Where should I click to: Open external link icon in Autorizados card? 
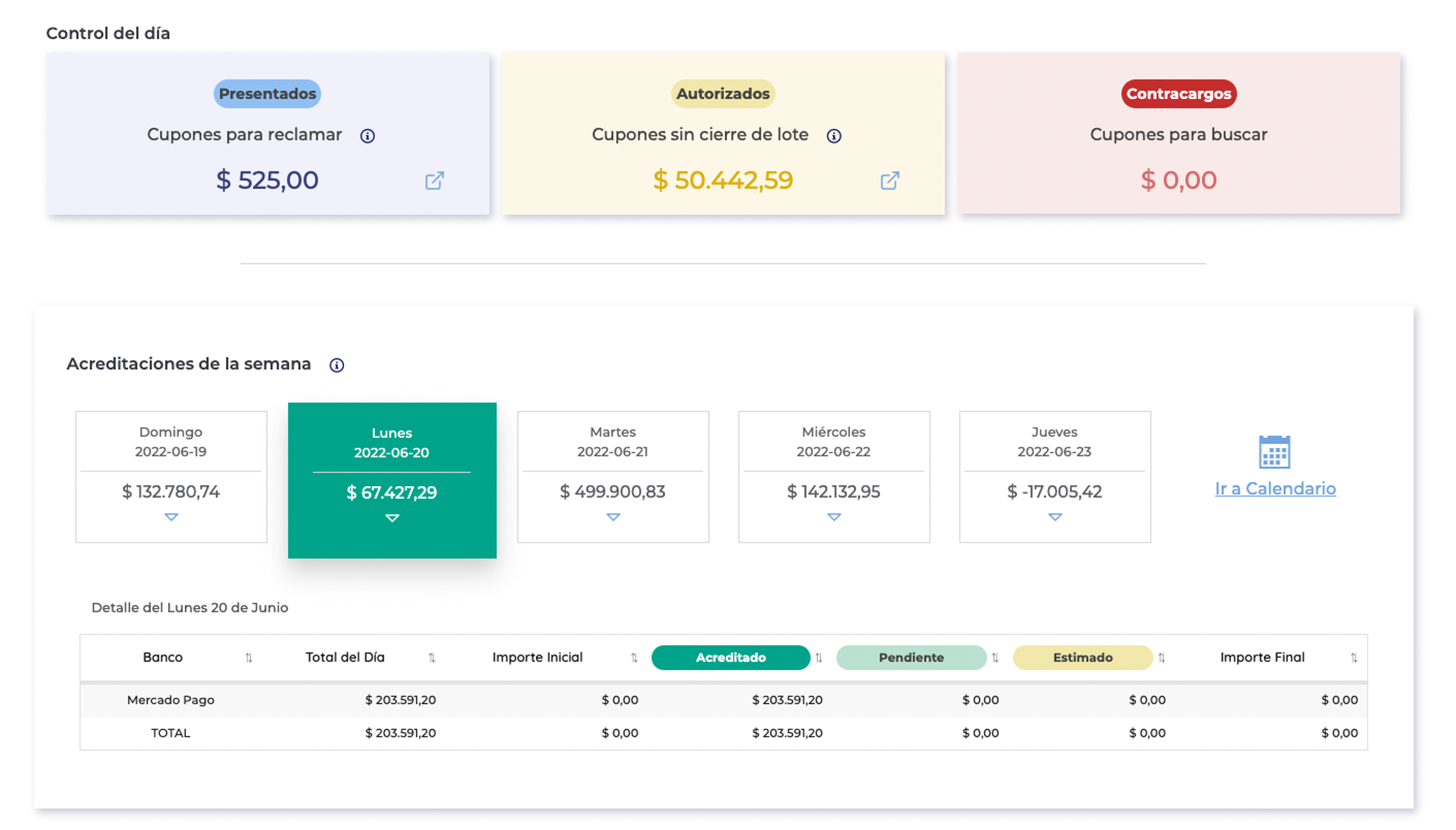889,181
